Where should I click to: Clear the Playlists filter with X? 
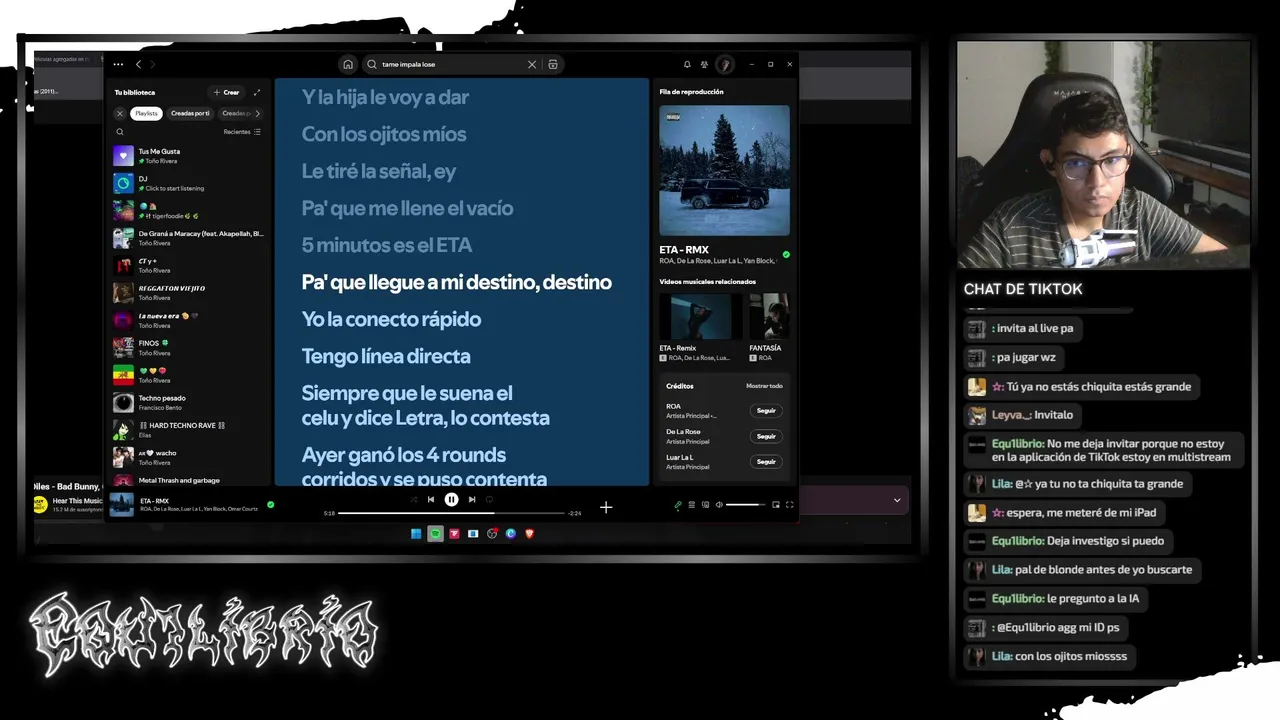click(120, 113)
